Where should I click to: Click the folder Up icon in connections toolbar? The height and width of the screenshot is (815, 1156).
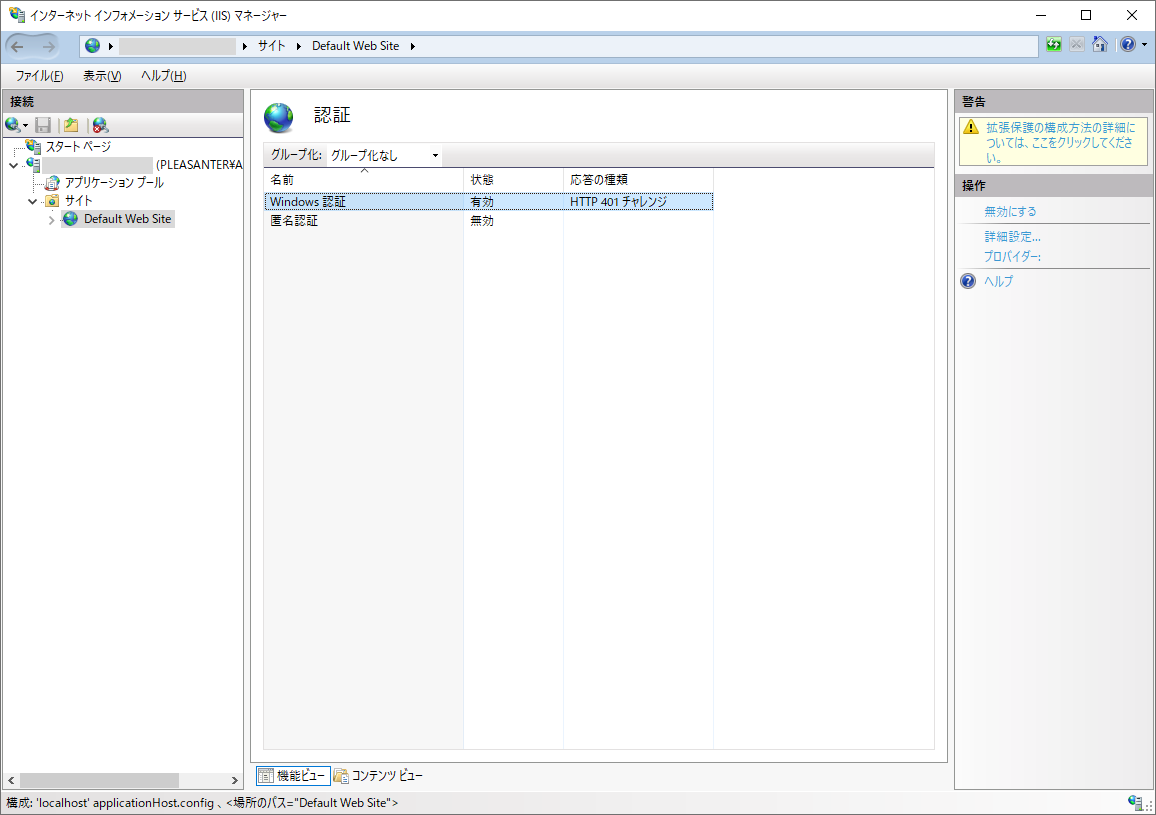point(71,125)
